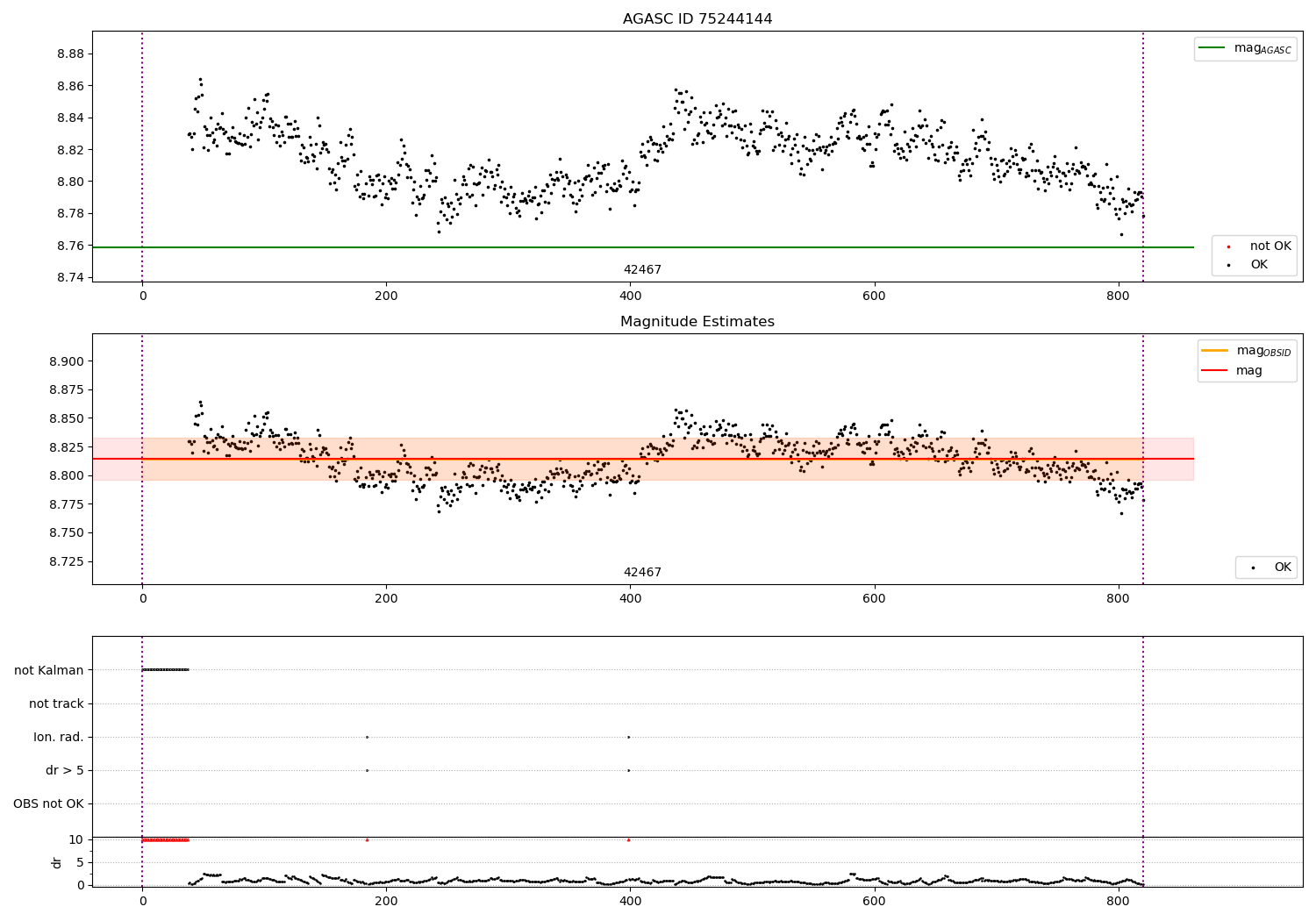The height and width of the screenshot is (921, 1316).
Task: Click the red dr marker near x=400
Action: point(629,839)
